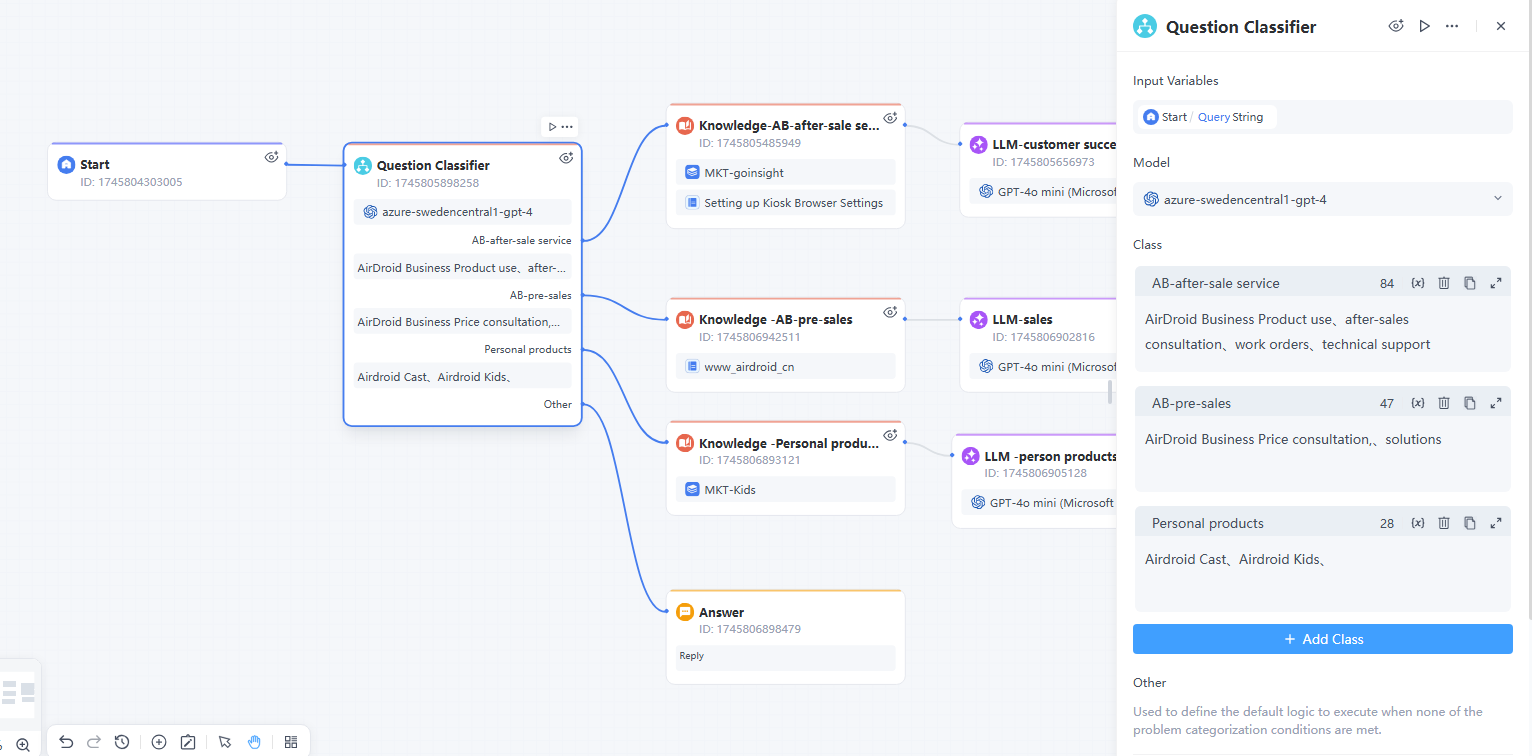
Task: Open three-dot menu above Question Classifier node
Action: (x=567, y=127)
